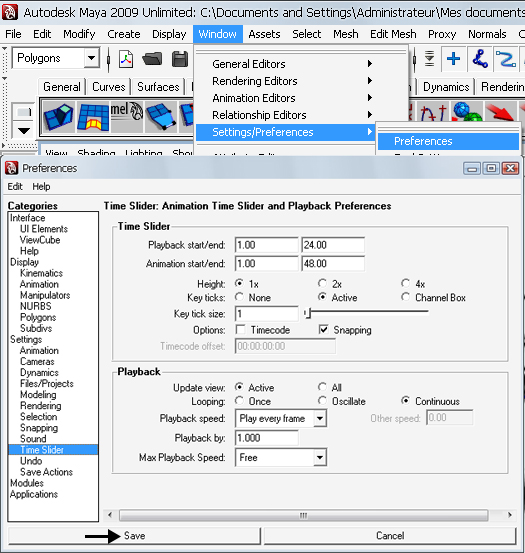Switch to the Dynamics shelf tab
The height and width of the screenshot is (553, 525).
pyautogui.click(x=446, y=87)
